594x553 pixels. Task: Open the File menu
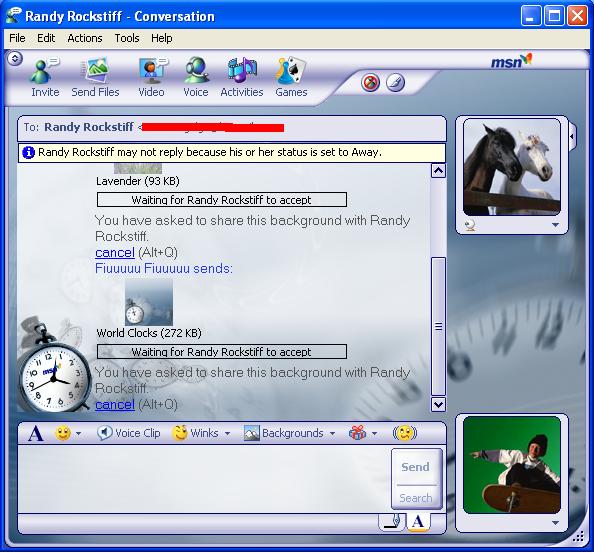click(17, 38)
